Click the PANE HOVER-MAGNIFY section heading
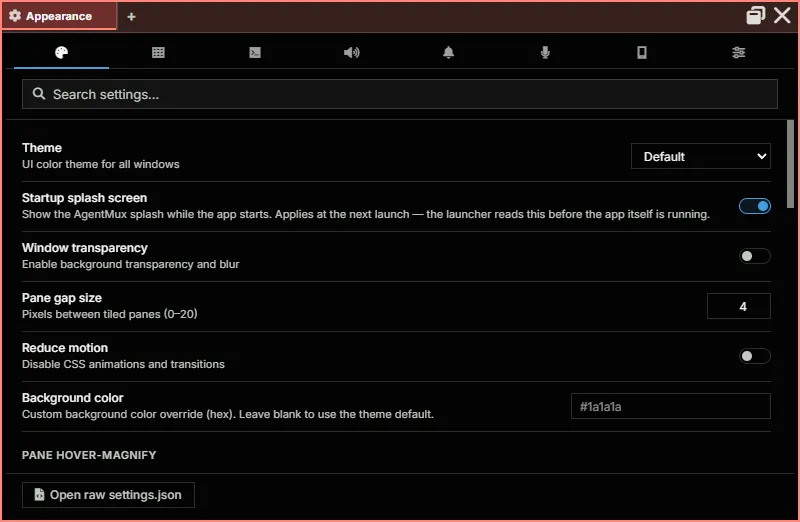This screenshot has width=800, height=522. (89, 455)
